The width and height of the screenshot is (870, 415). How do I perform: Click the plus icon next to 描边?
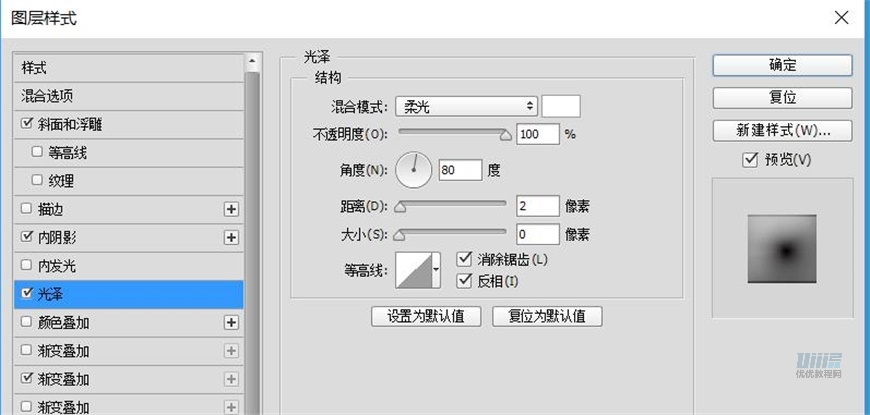click(231, 210)
